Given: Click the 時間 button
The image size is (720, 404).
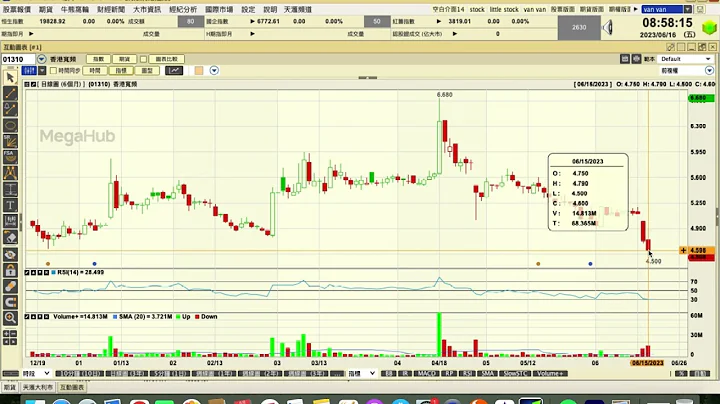Looking at the screenshot, I should pos(95,70).
